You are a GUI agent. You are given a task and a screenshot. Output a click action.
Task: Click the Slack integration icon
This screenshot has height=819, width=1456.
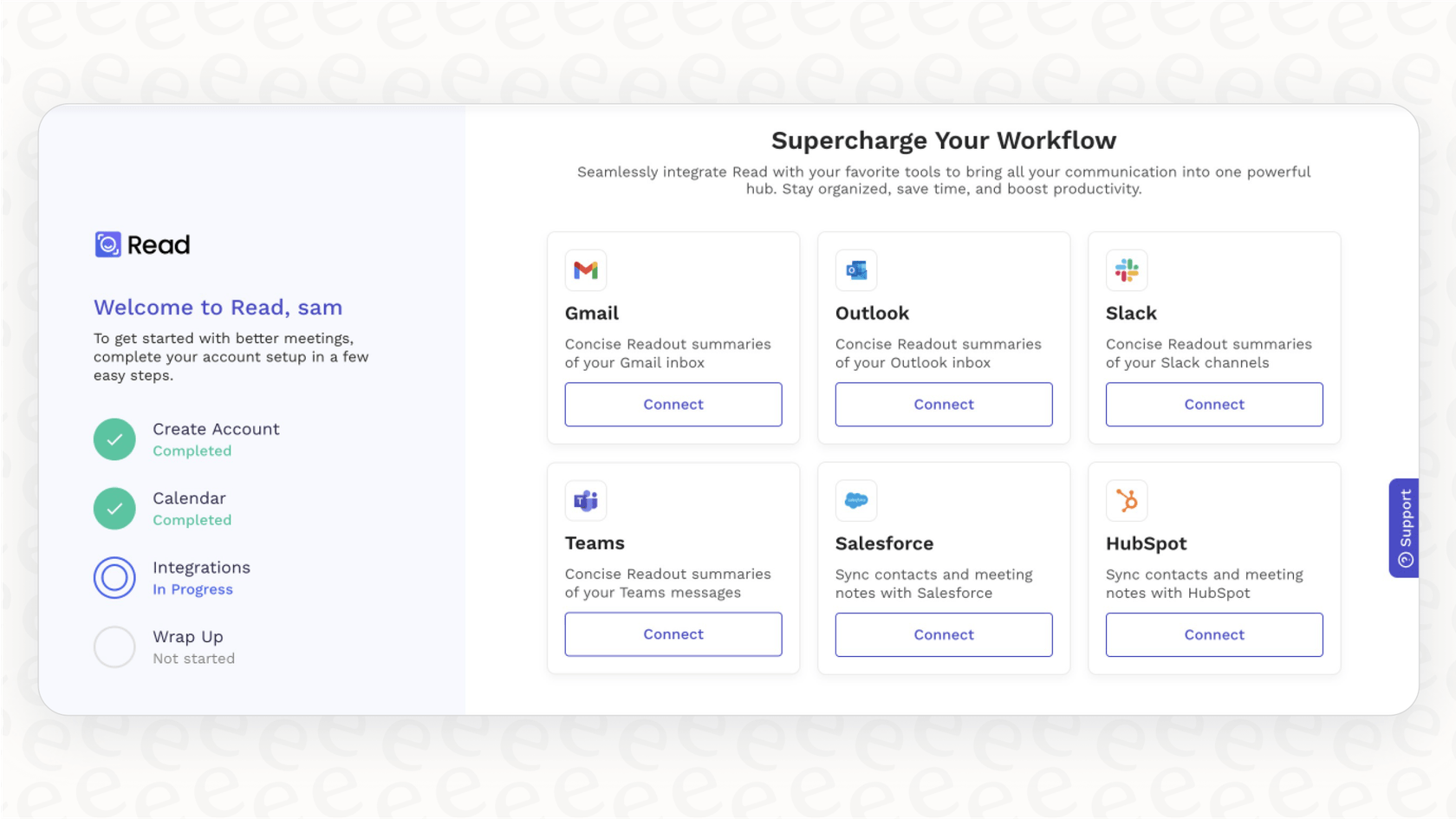tap(1127, 270)
